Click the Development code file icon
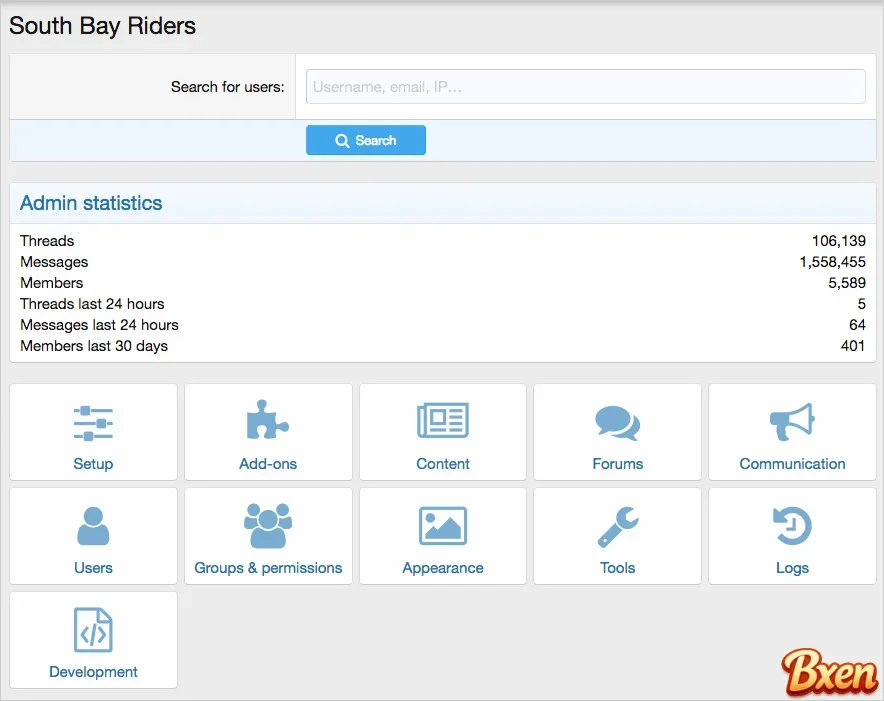Image resolution: width=884 pixels, height=701 pixels. 93,630
